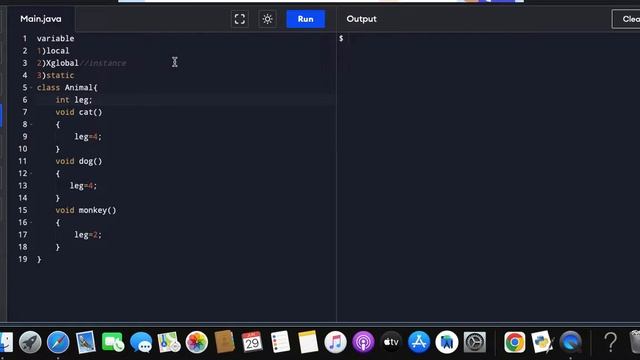Image resolution: width=640 pixels, height=360 pixels.
Task: Open Contacts book in the Dock
Action: point(224,342)
